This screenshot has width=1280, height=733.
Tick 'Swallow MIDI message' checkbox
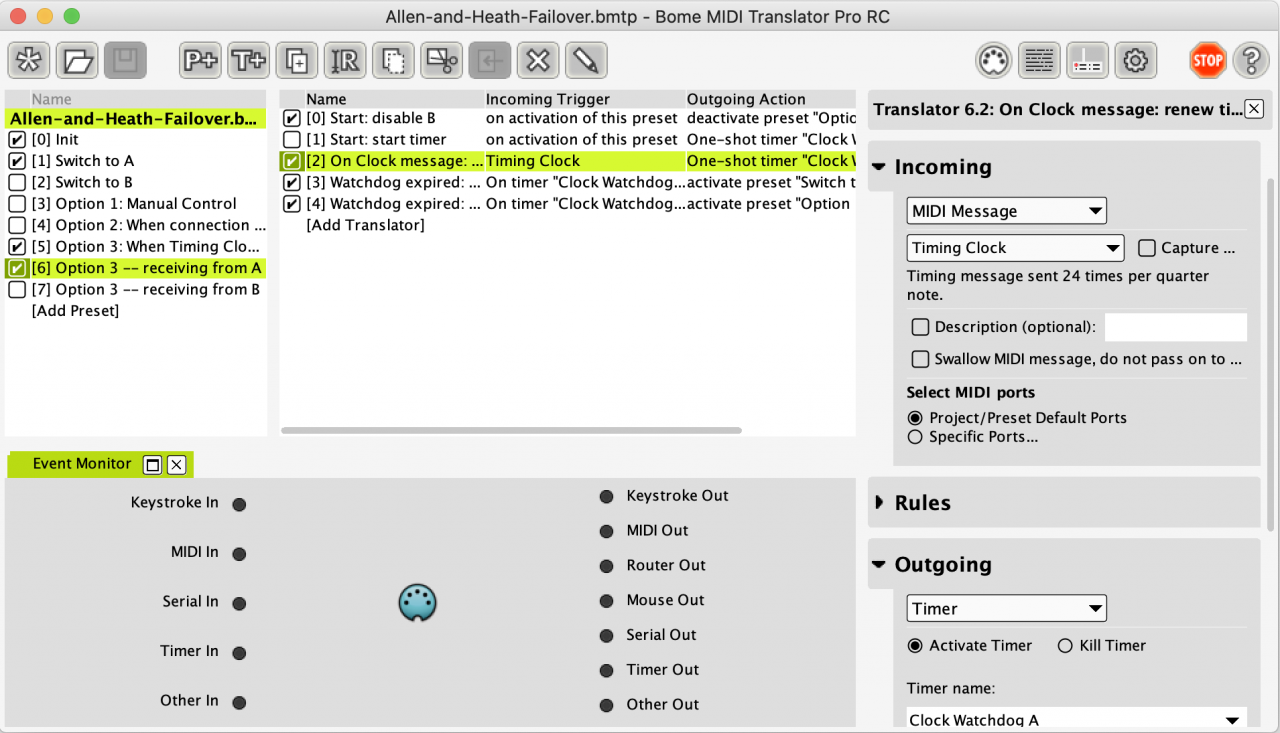tap(920, 359)
